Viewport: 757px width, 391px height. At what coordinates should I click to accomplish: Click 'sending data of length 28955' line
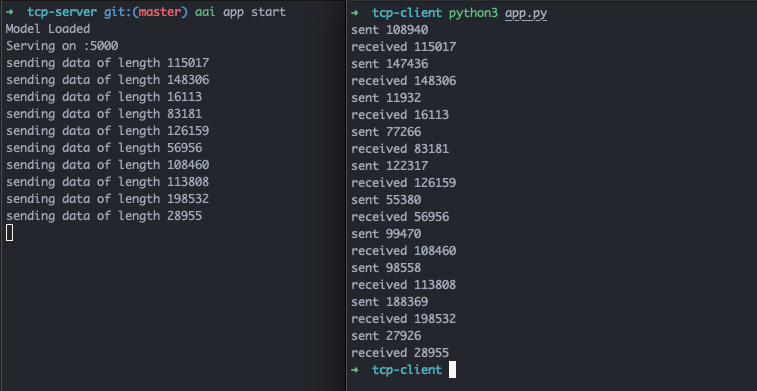click(104, 216)
